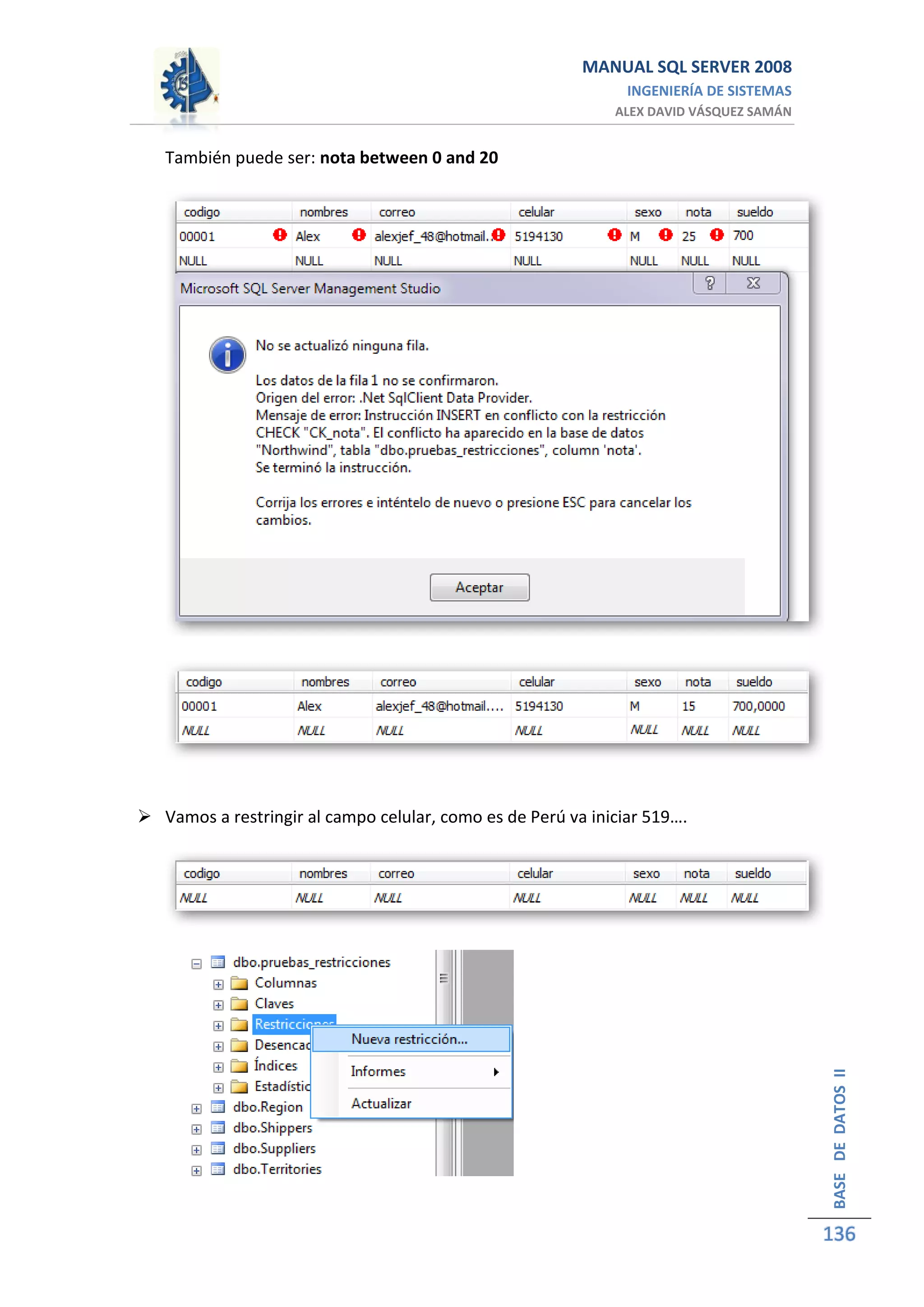This screenshot has width=924, height=1307.
Task: Select the dbo.Suppliers tree item label
Action: point(274,1149)
